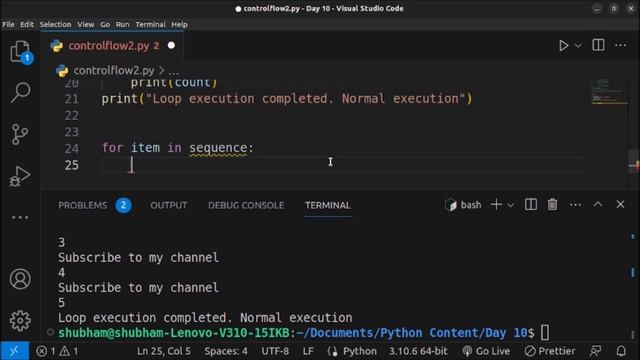Open the Edit menu
Viewport: 640px width, 360px height.
coord(27,24)
